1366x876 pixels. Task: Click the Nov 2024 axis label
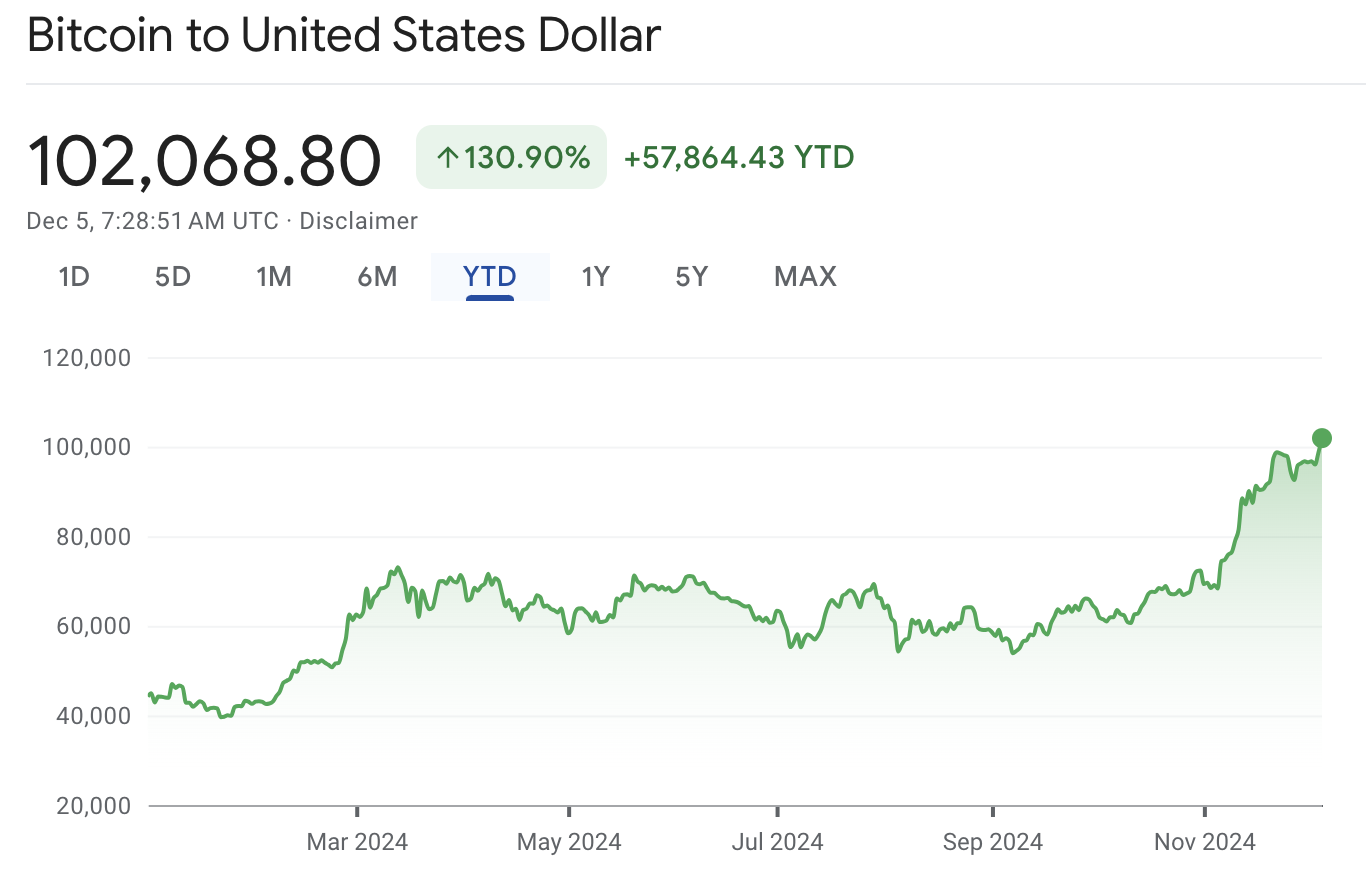point(1205,842)
